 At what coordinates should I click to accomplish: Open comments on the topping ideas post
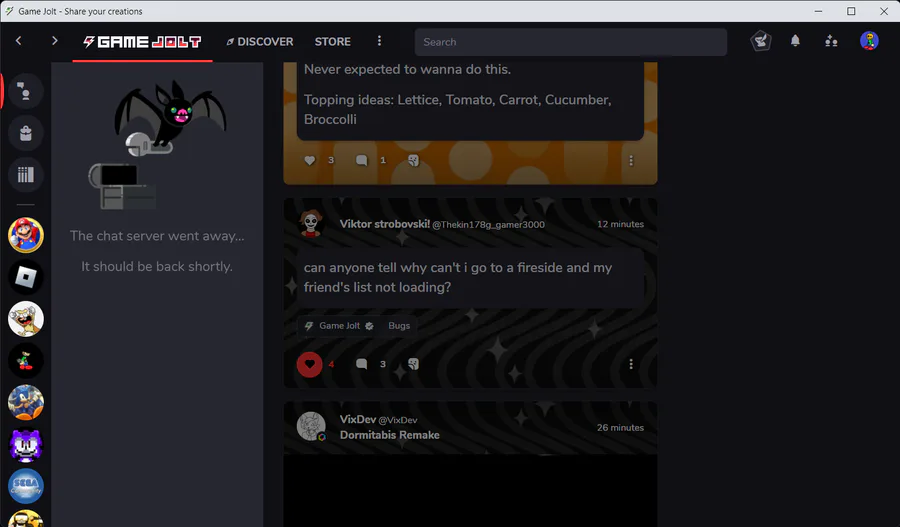click(362, 160)
